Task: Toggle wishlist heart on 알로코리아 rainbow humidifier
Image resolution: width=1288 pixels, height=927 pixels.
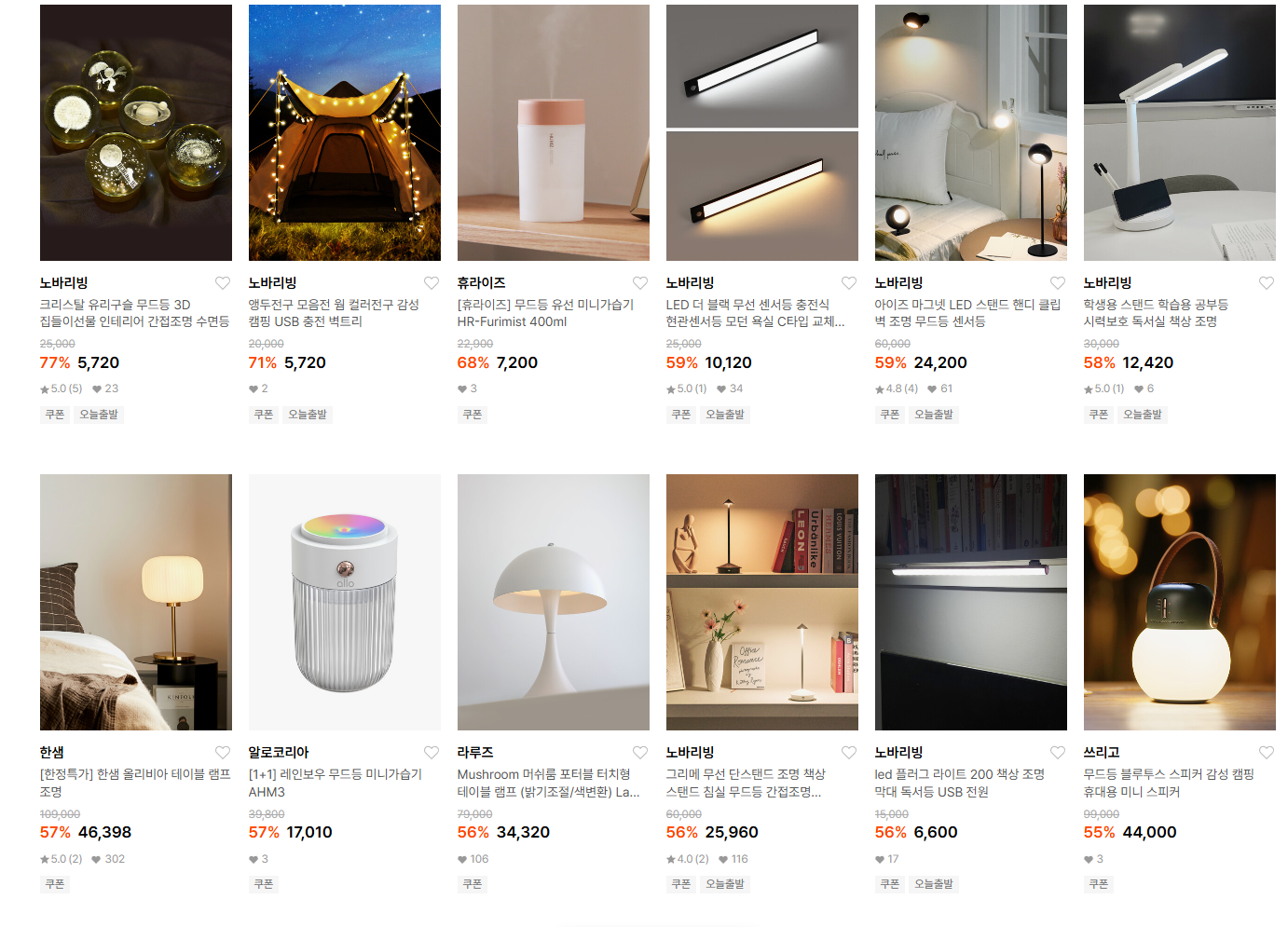Action: tap(432, 753)
